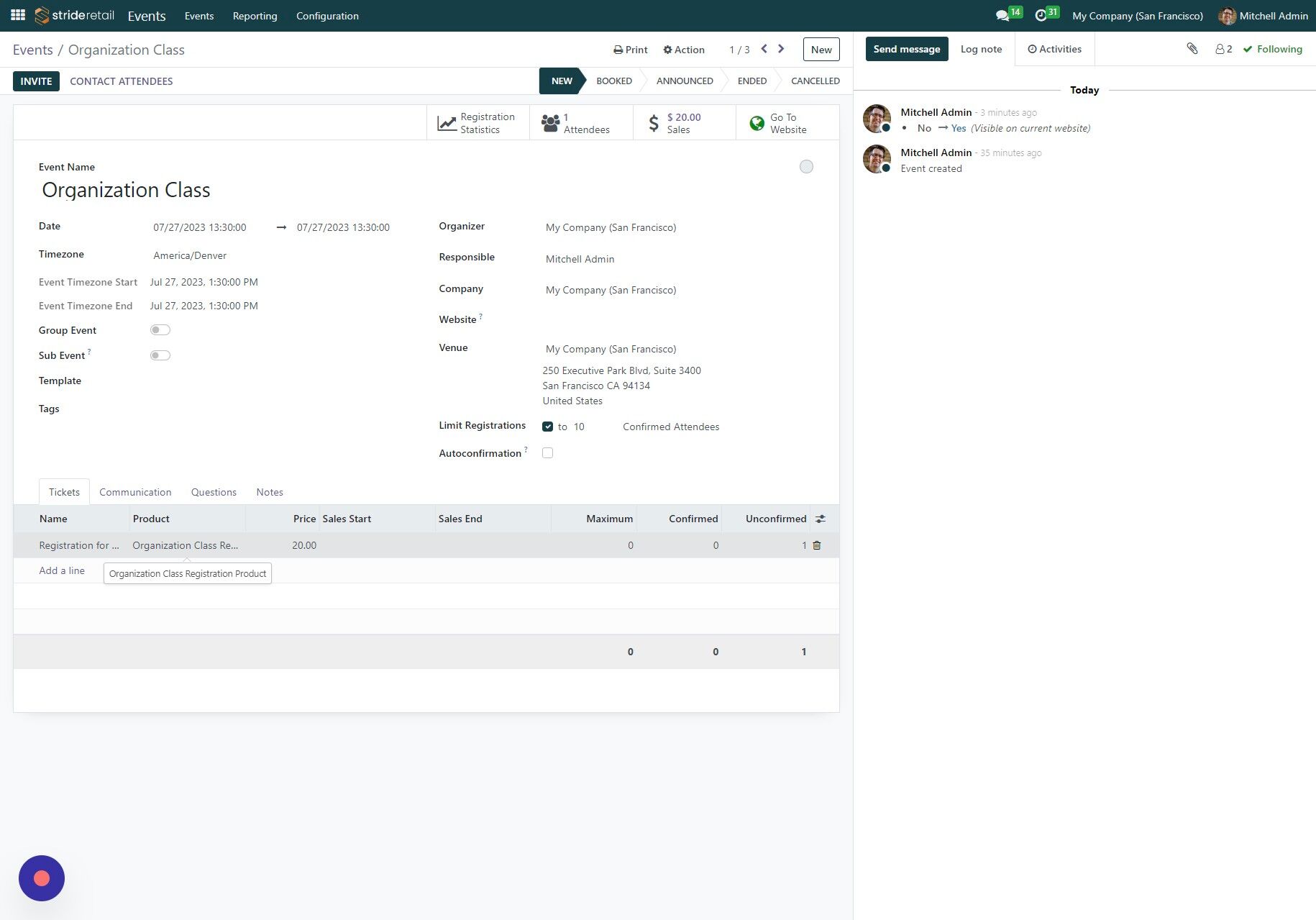Click Mitchell Admin avatar on Event created message
The image size is (1316, 920).
(877, 159)
